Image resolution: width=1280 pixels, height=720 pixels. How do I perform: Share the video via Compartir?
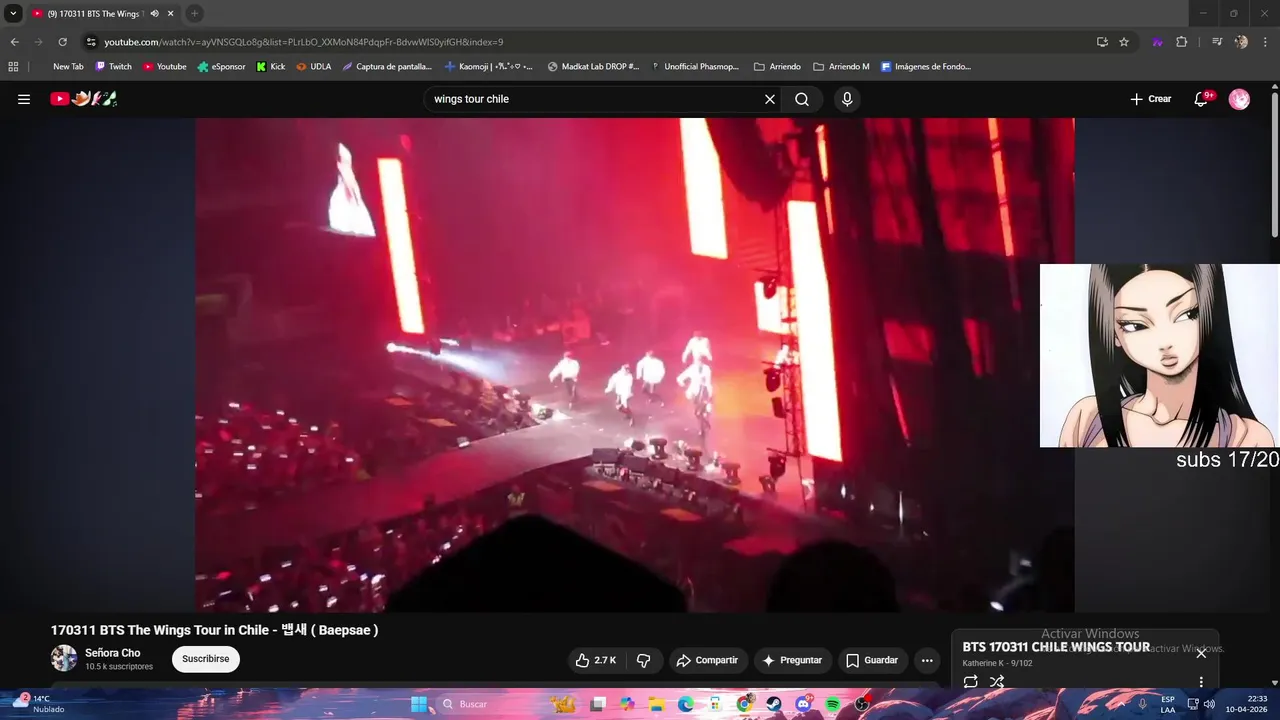point(707,660)
